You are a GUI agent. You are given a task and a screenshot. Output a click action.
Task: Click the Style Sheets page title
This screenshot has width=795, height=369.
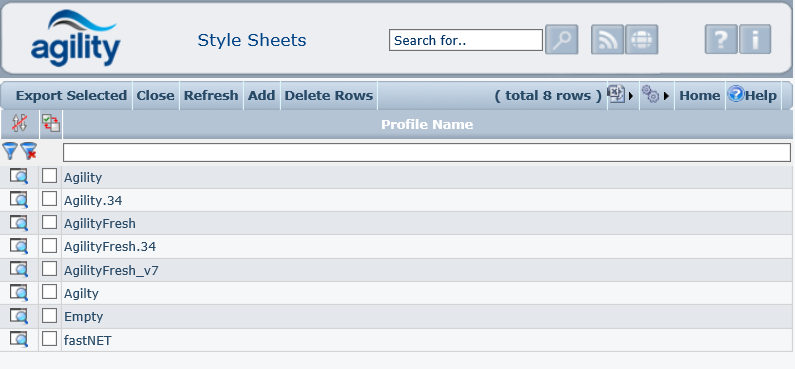(252, 40)
